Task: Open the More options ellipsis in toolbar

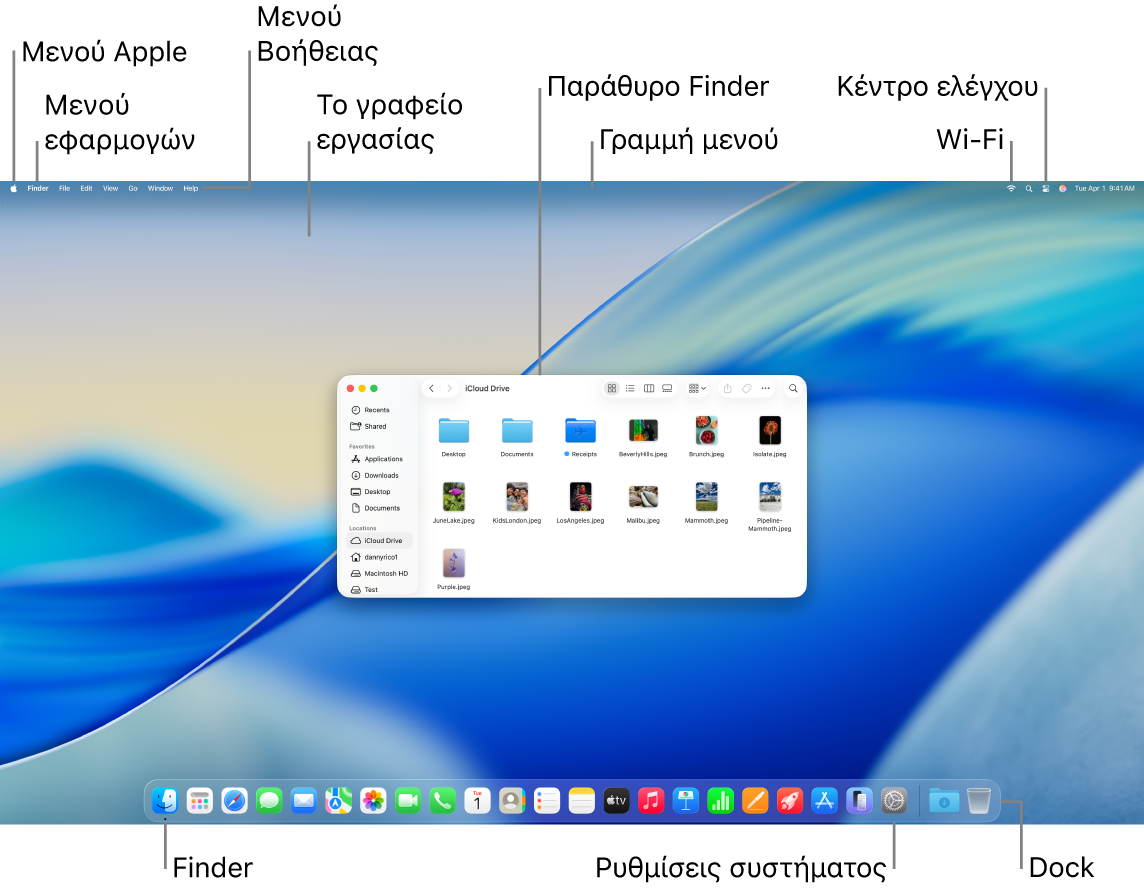Action: (x=765, y=388)
